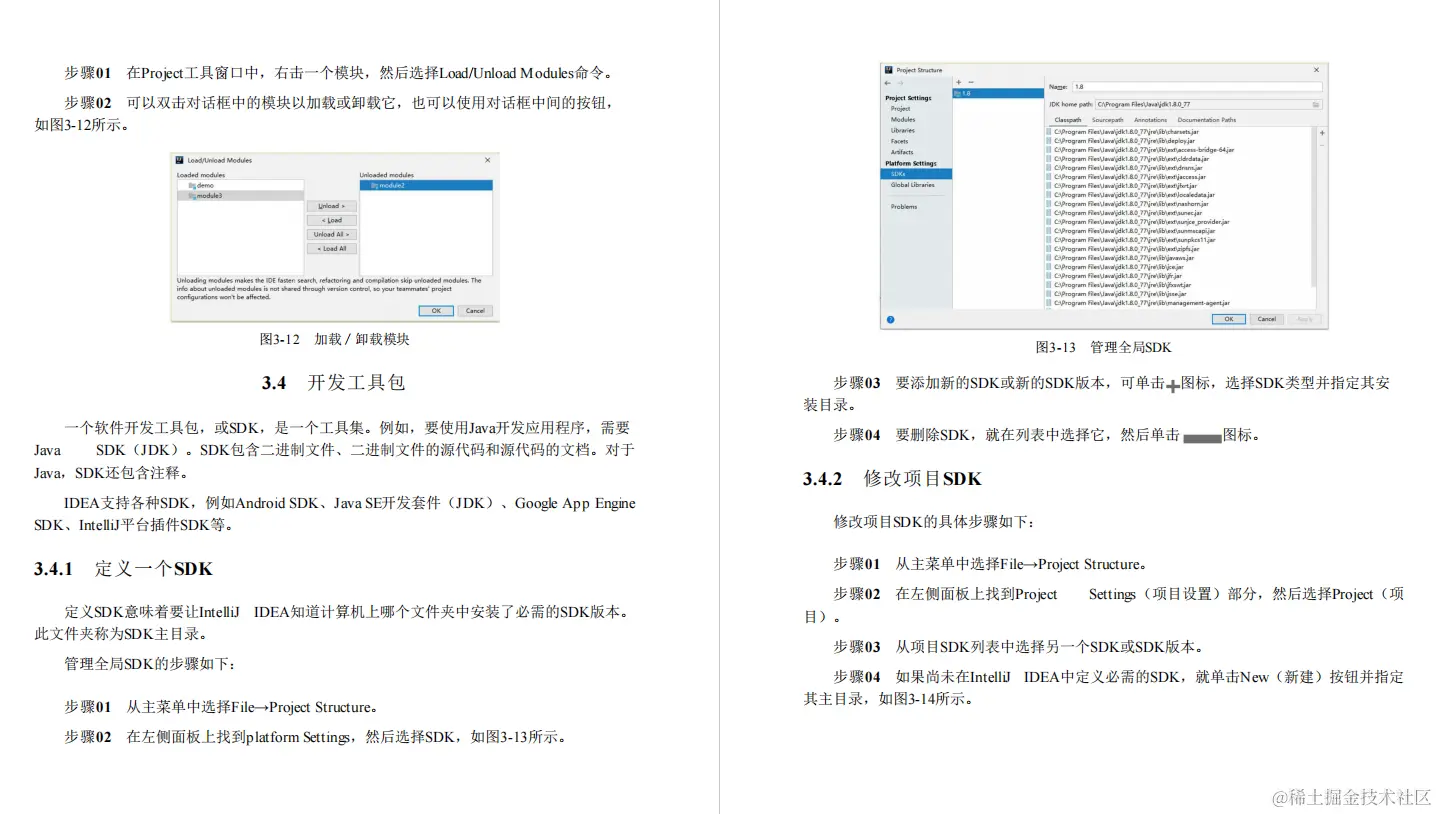
Task: Select module2 in Unloaded modules list
Action: point(426,185)
